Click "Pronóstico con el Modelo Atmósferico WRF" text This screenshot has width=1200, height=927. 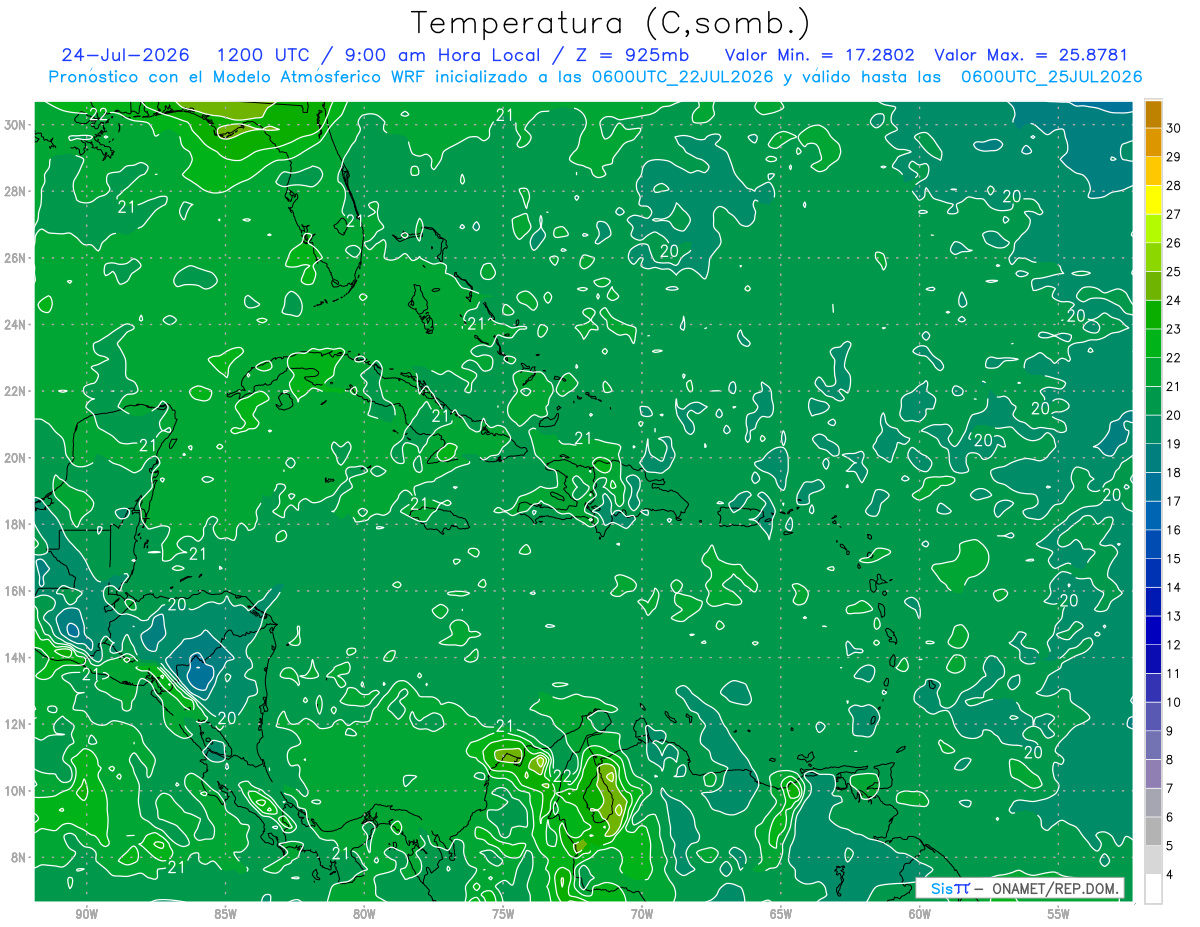(x=237, y=77)
